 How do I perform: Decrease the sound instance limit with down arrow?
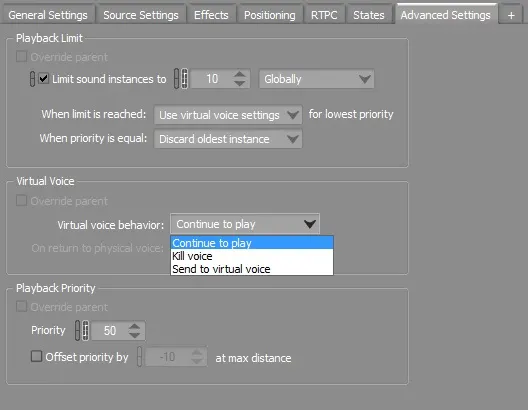[x=240, y=83]
